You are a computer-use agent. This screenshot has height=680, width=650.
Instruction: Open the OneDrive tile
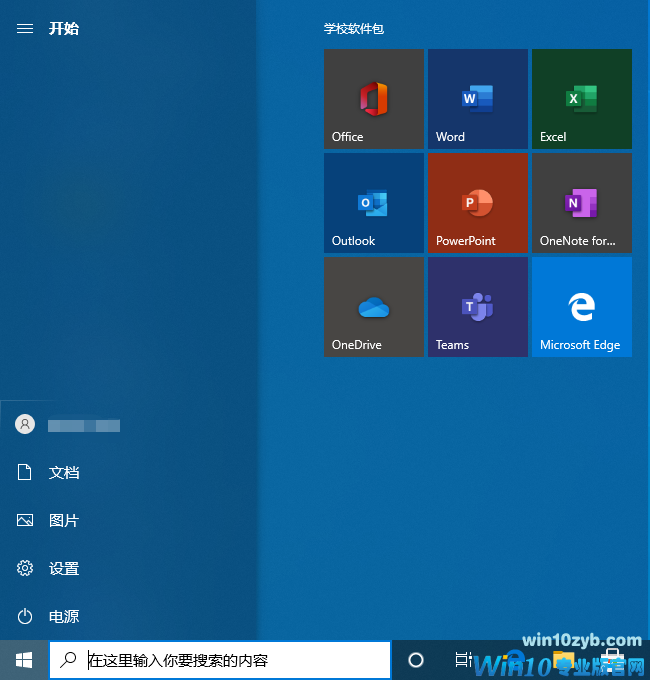tap(373, 307)
